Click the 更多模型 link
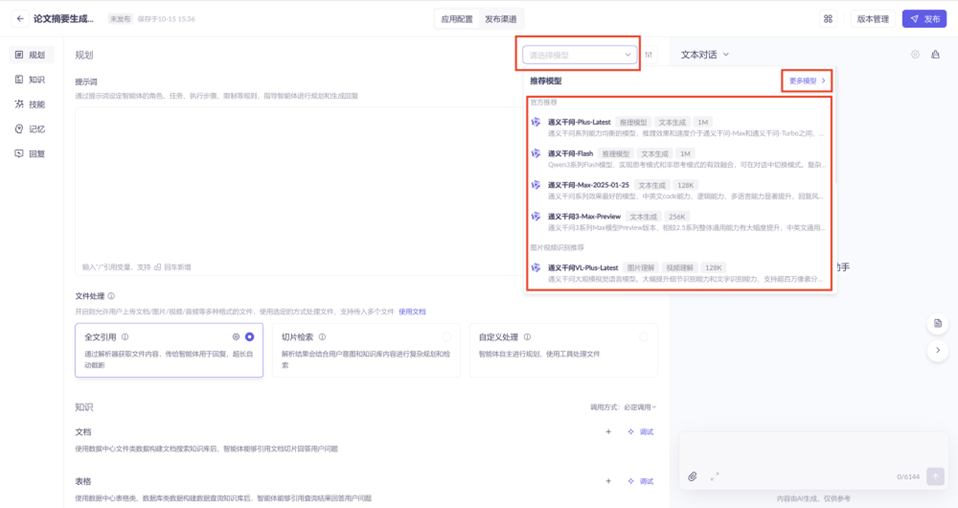This screenshot has width=958, height=508. 806,81
